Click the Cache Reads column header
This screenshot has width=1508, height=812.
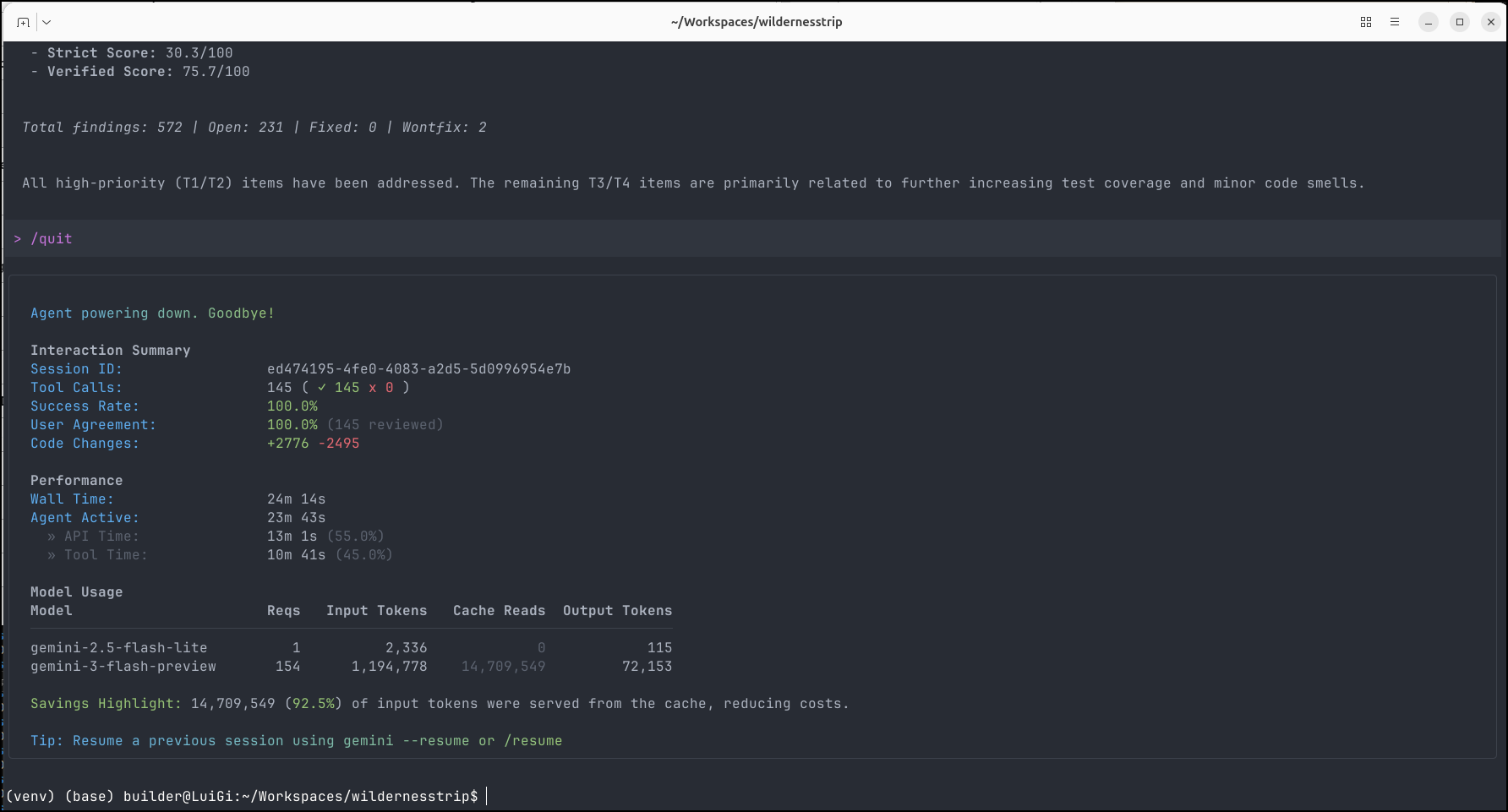[499, 611]
